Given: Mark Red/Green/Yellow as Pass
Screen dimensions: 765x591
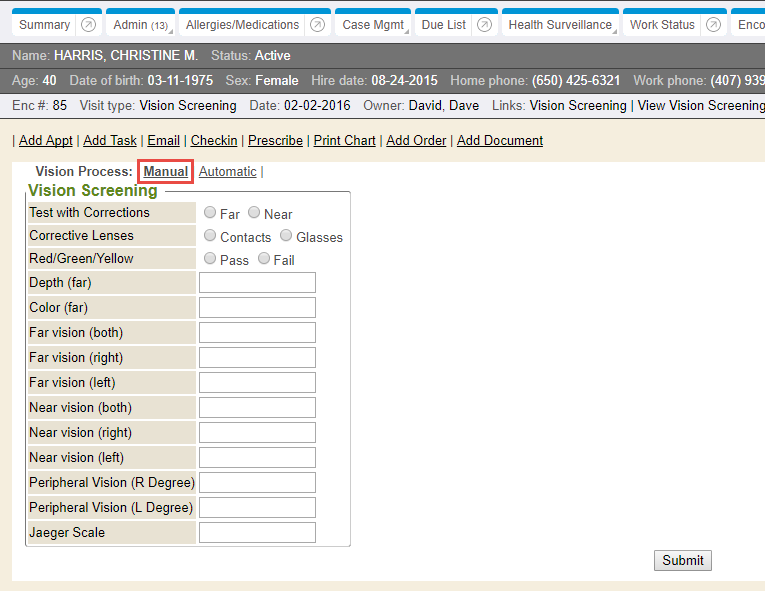Looking at the screenshot, I should pos(210,259).
